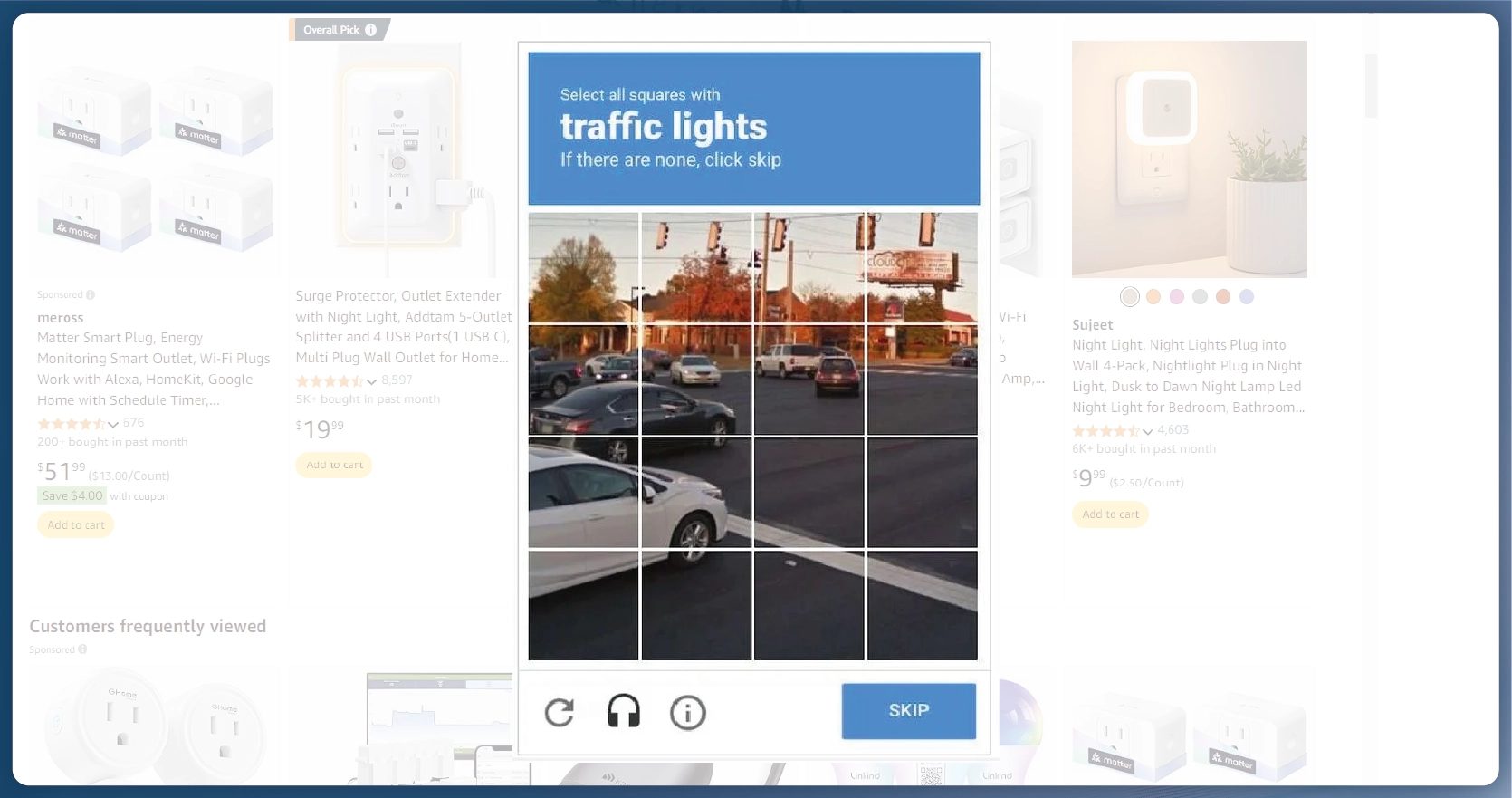The height and width of the screenshot is (798, 1512).
Task: Expand the Sujeet rating chevron beside 4,603
Action: tap(1147, 431)
